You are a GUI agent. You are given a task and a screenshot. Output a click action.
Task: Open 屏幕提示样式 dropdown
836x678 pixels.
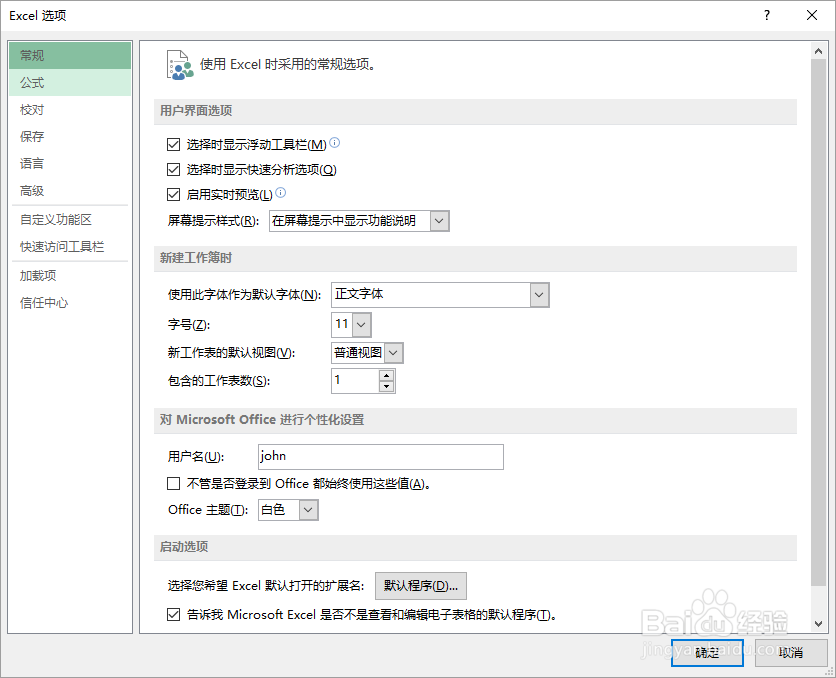tap(437, 221)
